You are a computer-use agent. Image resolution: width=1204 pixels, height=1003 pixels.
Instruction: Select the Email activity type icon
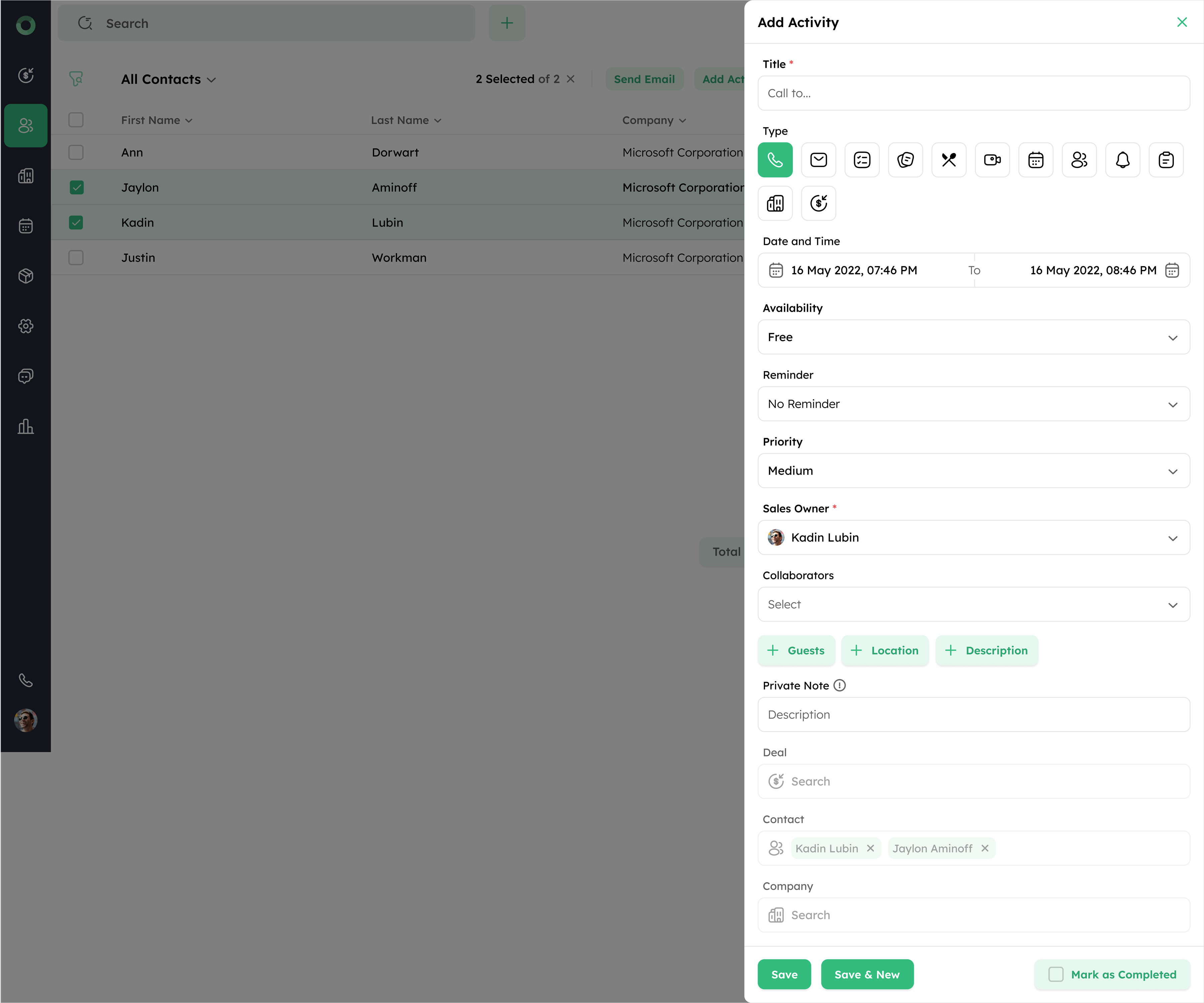pyautogui.click(x=818, y=160)
